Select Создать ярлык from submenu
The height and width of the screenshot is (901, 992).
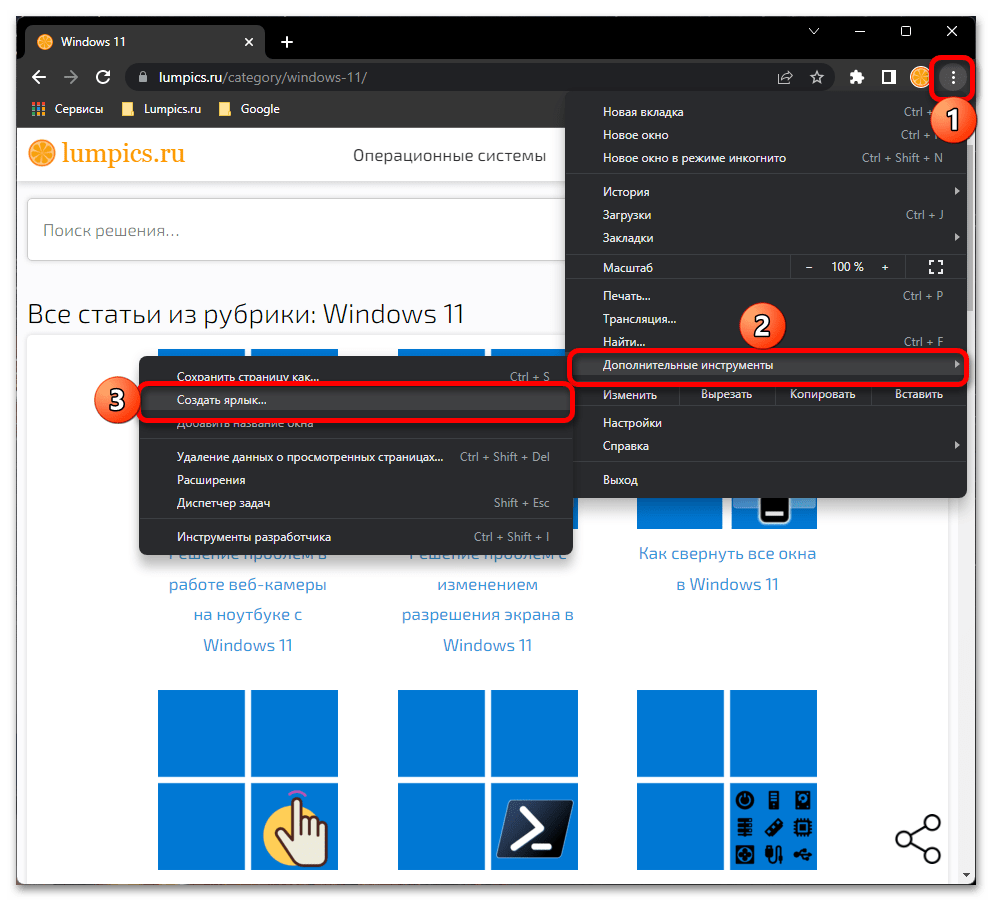click(356, 400)
